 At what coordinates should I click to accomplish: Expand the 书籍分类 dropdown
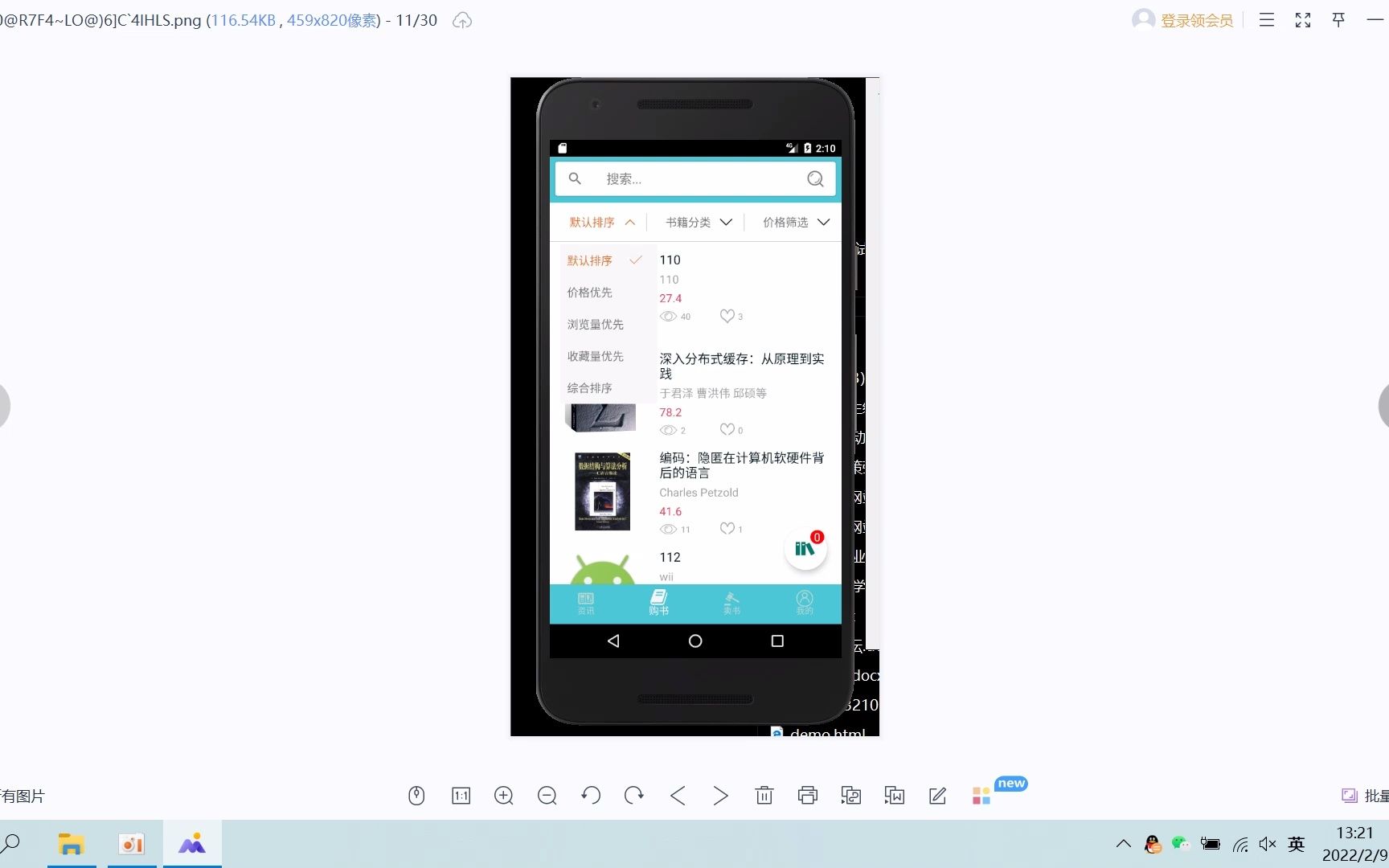pyautogui.click(x=696, y=222)
